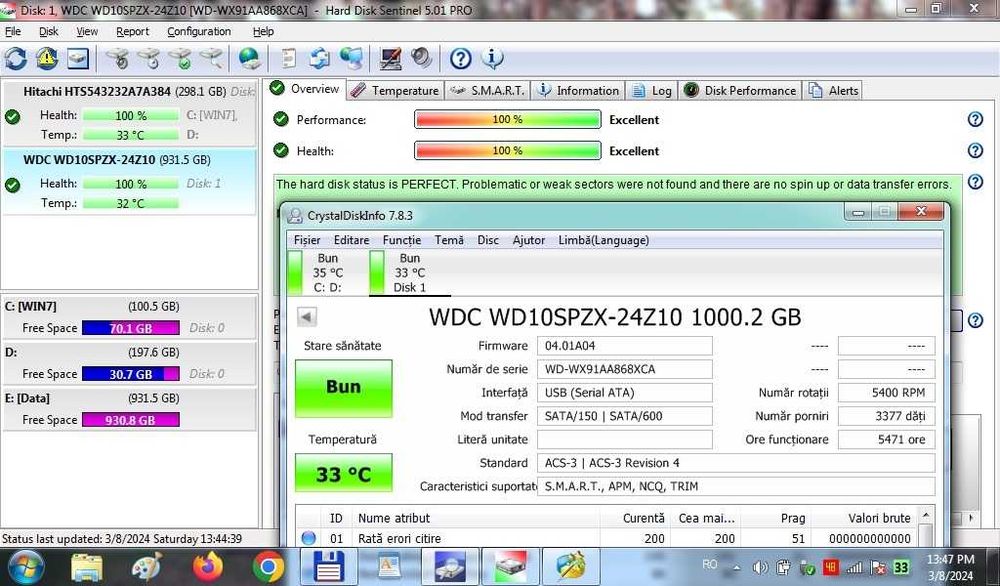1000x586 pixels.
Task: Click the blue info bubble toolbar icon
Action: click(x=492, y=59)
